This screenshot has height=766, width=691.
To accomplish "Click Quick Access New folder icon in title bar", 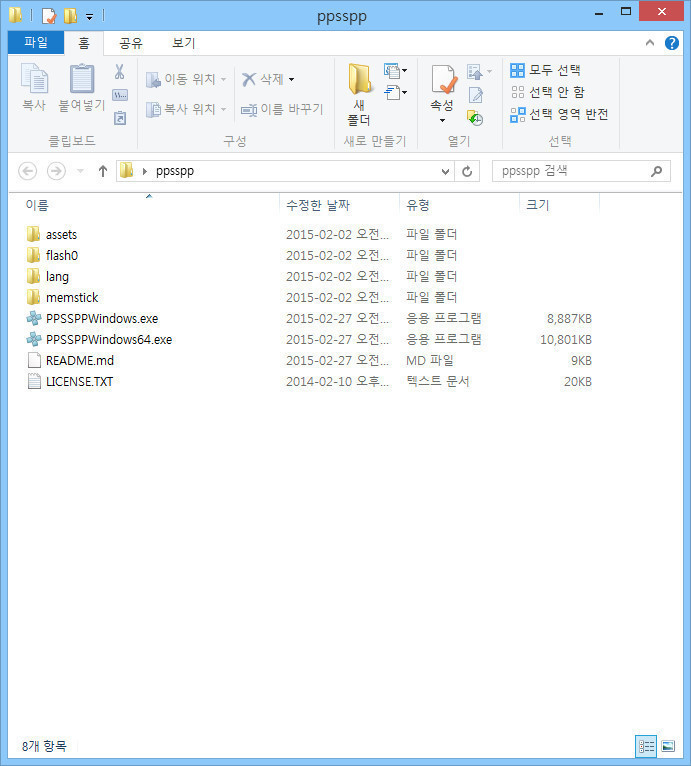I will pos(70,16).
